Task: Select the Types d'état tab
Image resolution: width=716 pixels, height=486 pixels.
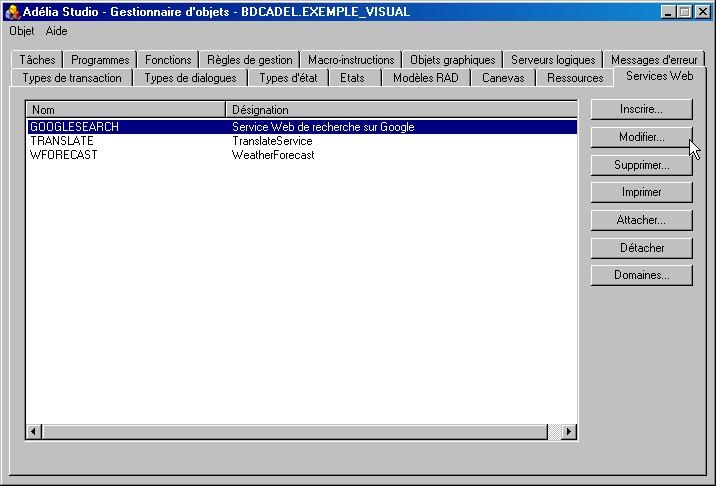Action: coord(288,78)
